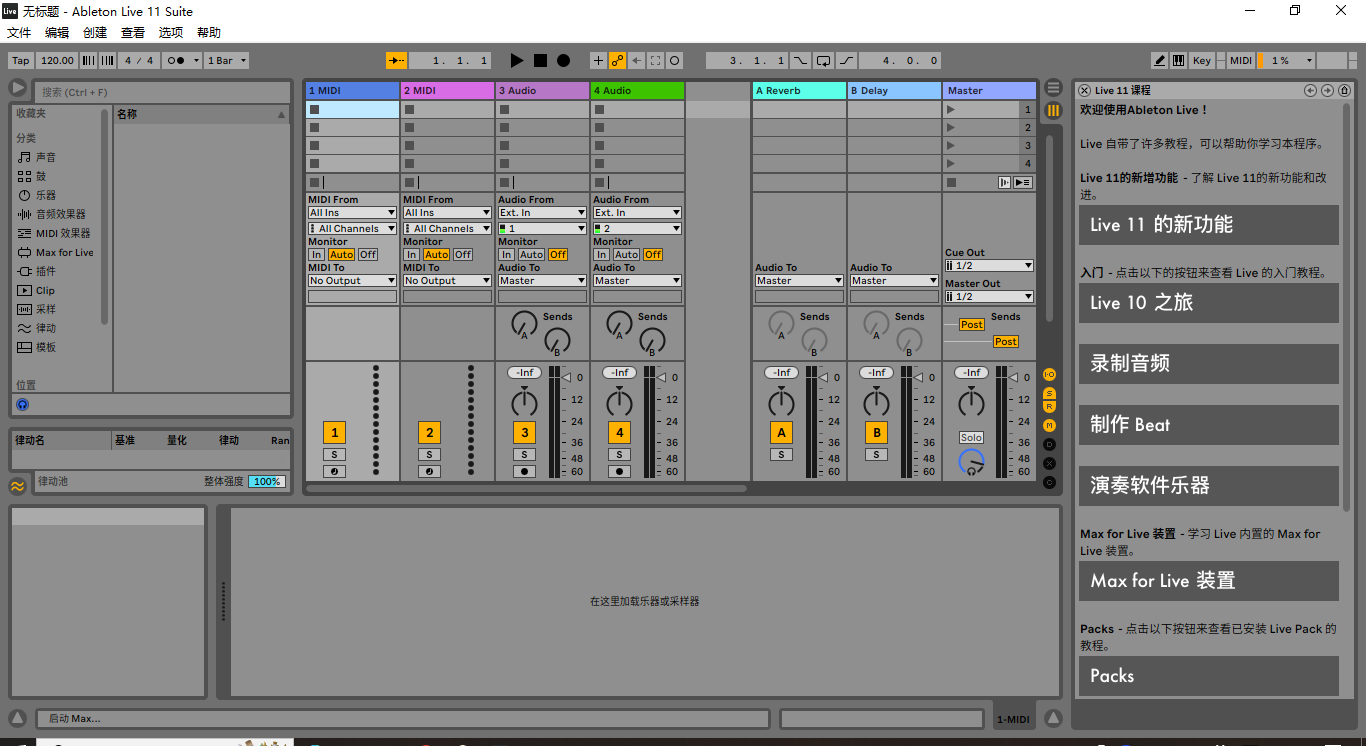Open the Master Out 1/2 dropdown
This screenshot has height=746, width=1366.
pos(989,297)
